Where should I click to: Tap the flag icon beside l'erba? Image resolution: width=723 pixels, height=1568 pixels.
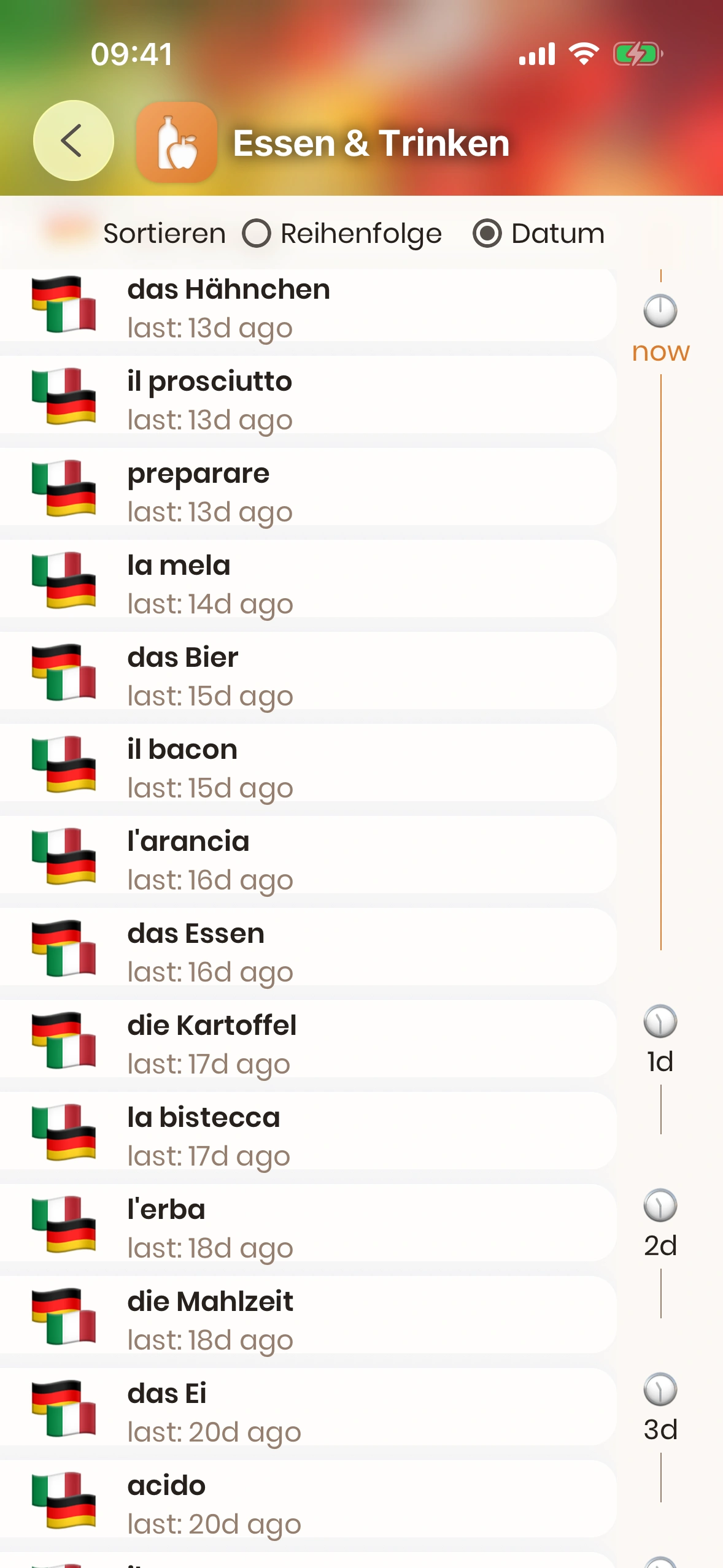64,1224
